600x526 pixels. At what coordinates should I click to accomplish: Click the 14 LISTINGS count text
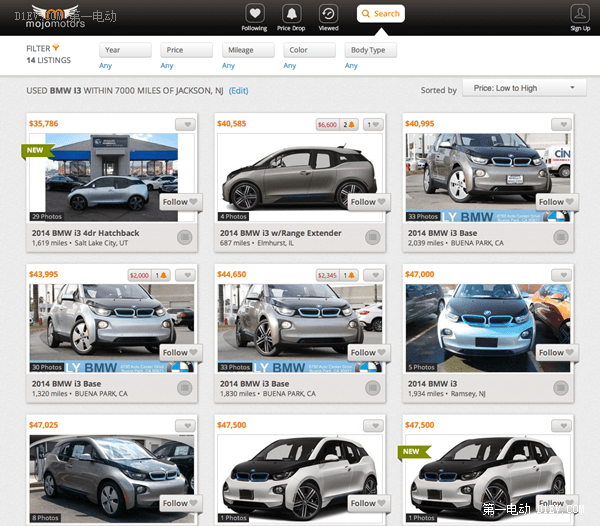tap(49, 60)
